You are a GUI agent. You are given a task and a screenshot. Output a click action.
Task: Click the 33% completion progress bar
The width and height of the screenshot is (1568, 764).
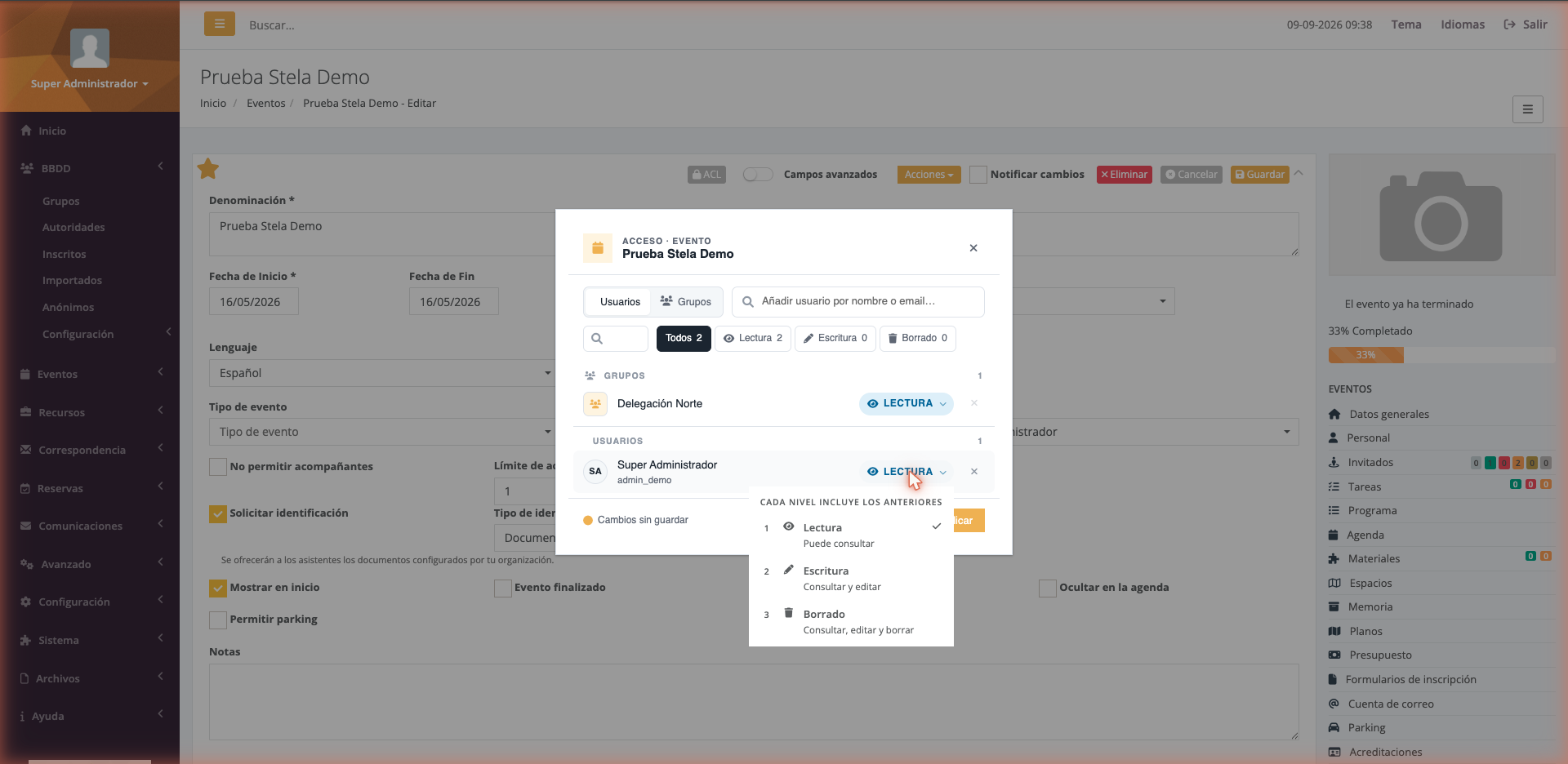coord(1441,355)
